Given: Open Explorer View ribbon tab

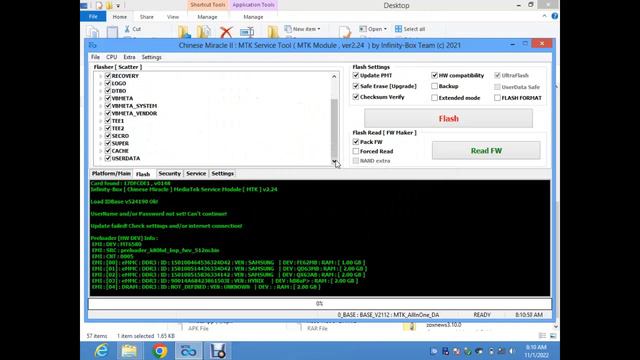Looking at the screenshot, I should tap(173, 17).
